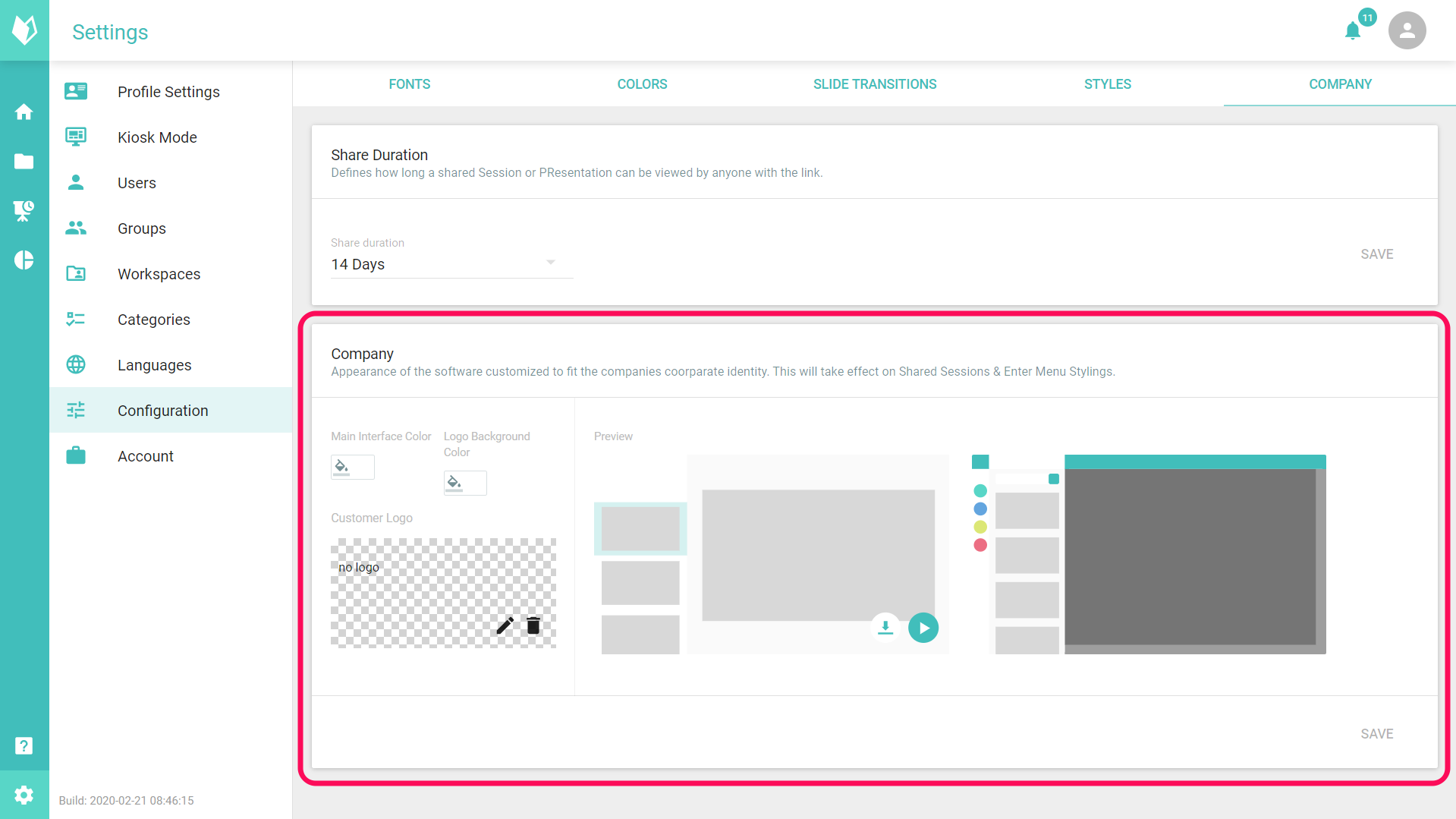Click the no logo placeholder area
The height and width of the screenshot is (819, 1456).
[444, 593]
